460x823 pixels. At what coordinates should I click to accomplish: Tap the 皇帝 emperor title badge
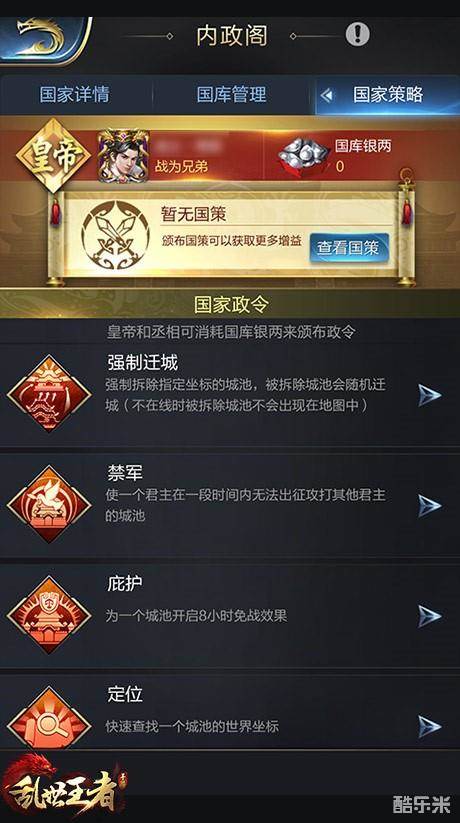[50, 156]
